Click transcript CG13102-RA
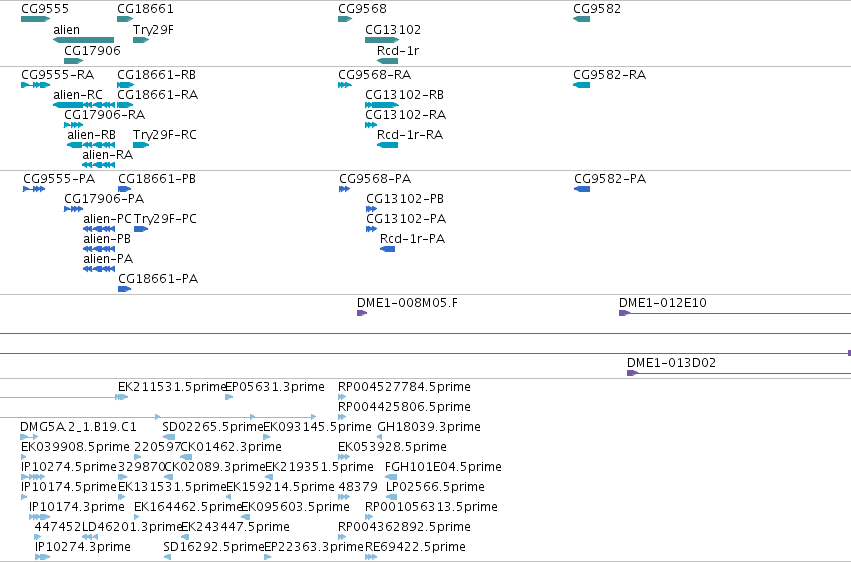The width and height of the screenshot is (851, 562). point(371,125)
